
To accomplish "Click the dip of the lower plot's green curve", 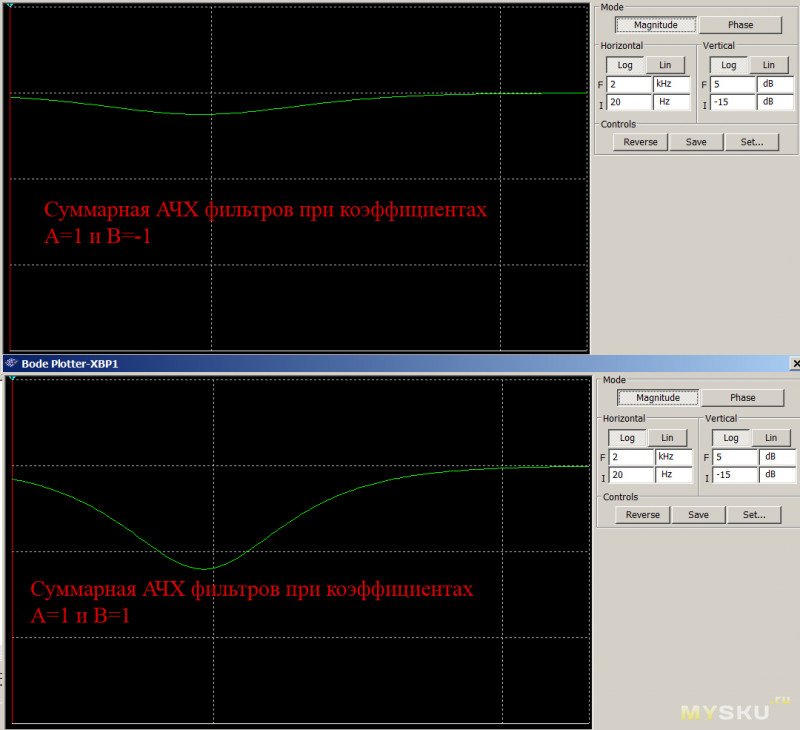I will tap(207, 569).
